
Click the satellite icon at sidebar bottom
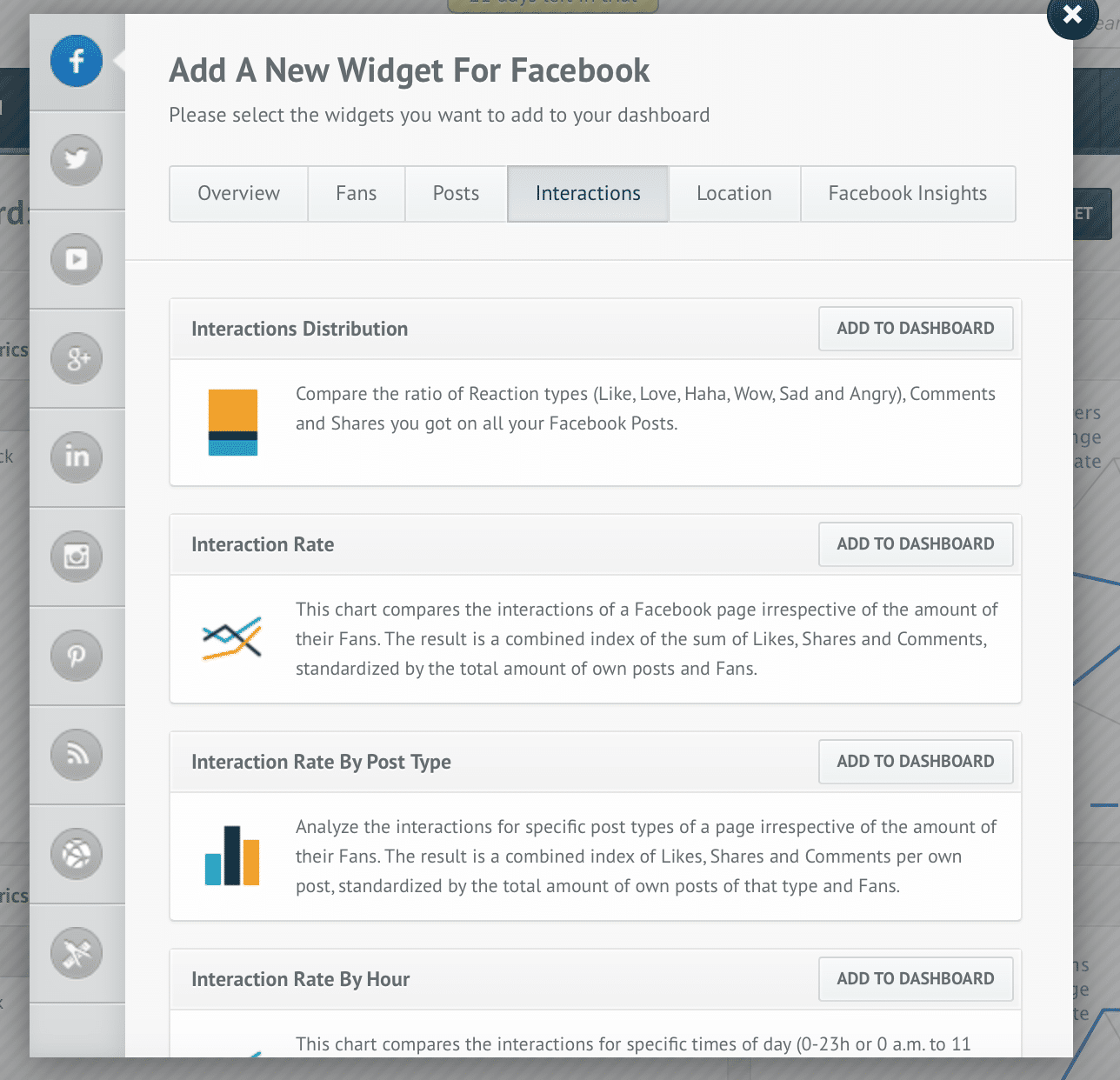tap(77, 953)
